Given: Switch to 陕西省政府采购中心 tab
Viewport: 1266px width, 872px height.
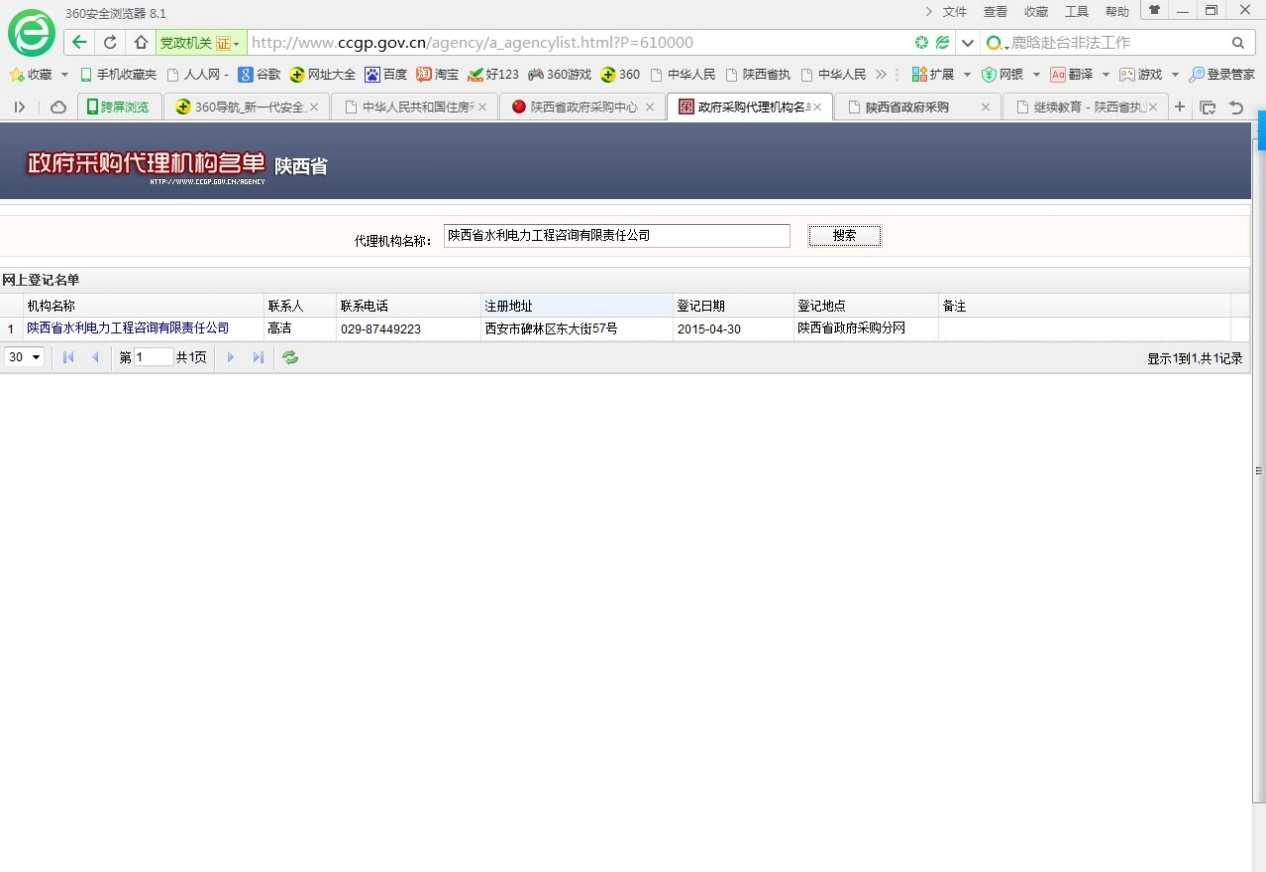Looking at the screenshot, I should click(582, 107).
